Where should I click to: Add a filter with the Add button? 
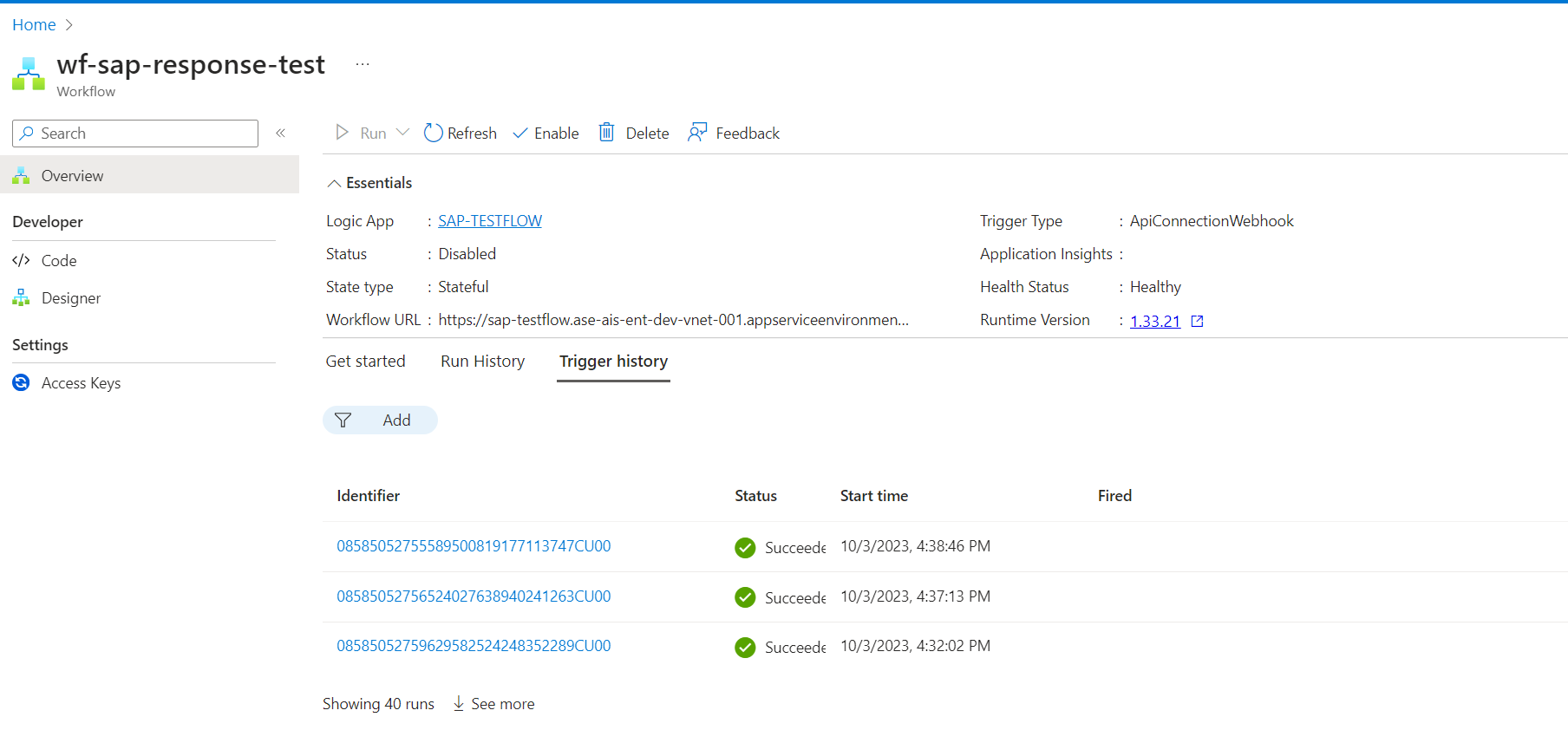pos(380,420)
